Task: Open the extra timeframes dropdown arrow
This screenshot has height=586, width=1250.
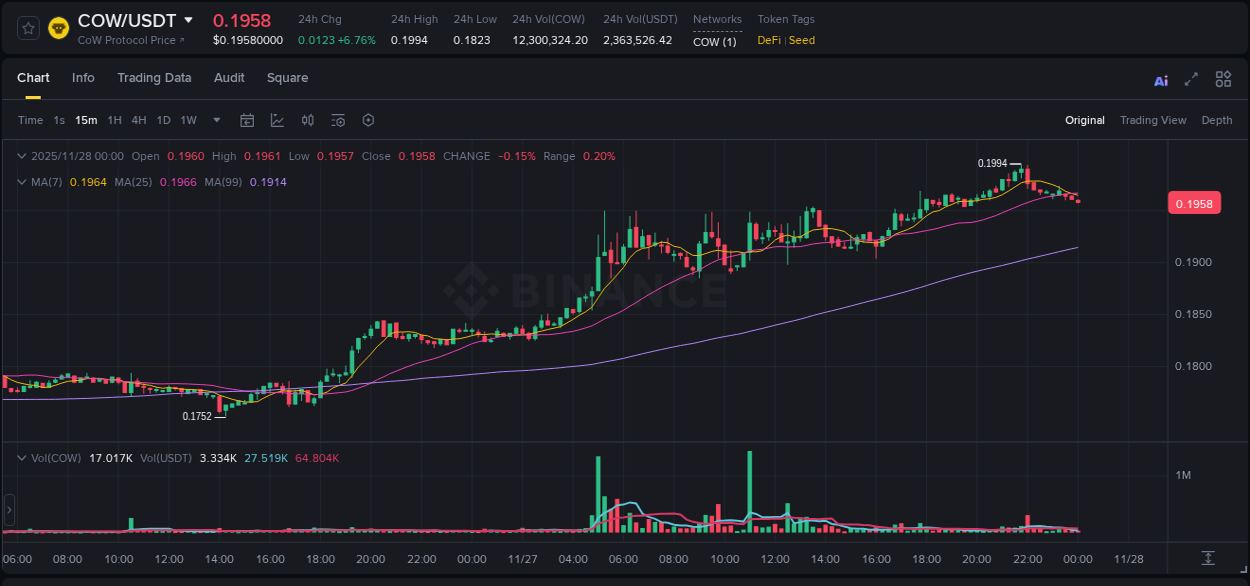Action: (216, 120)
